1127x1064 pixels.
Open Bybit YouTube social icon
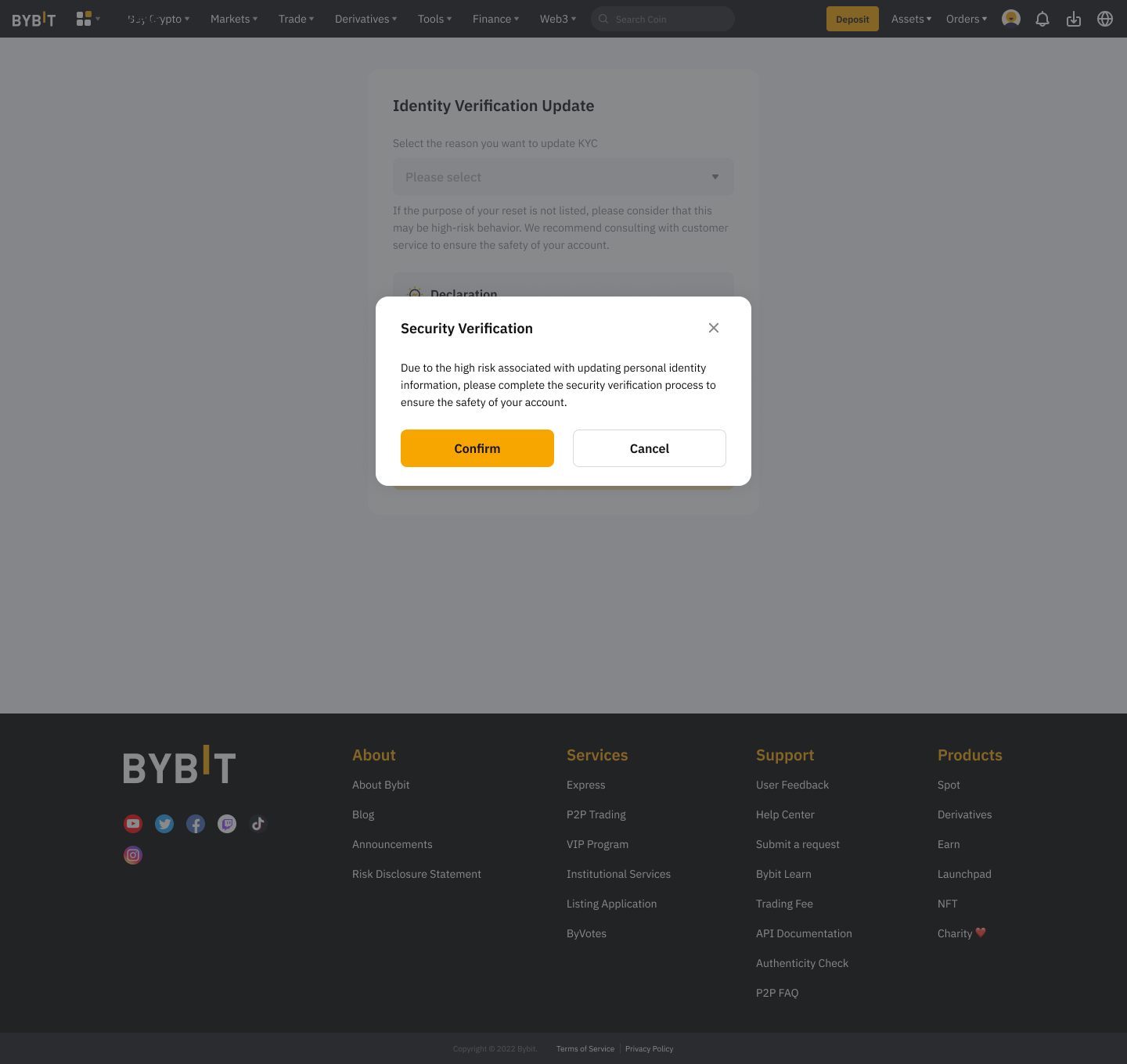pyautogui.click(x=133, y=824)
